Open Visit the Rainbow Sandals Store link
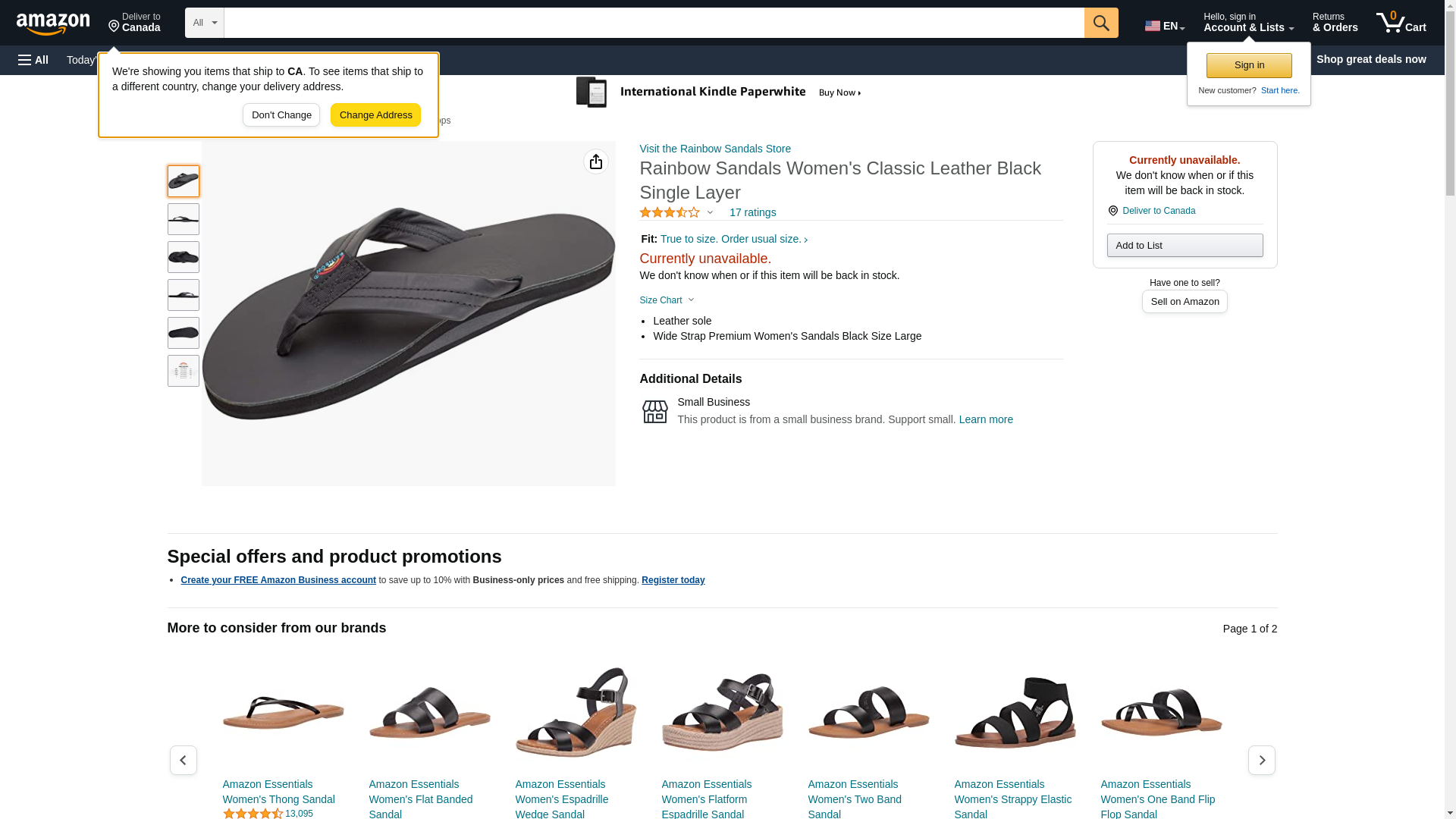This screenshot has width=1456, height=819. [x=715, y=149]
